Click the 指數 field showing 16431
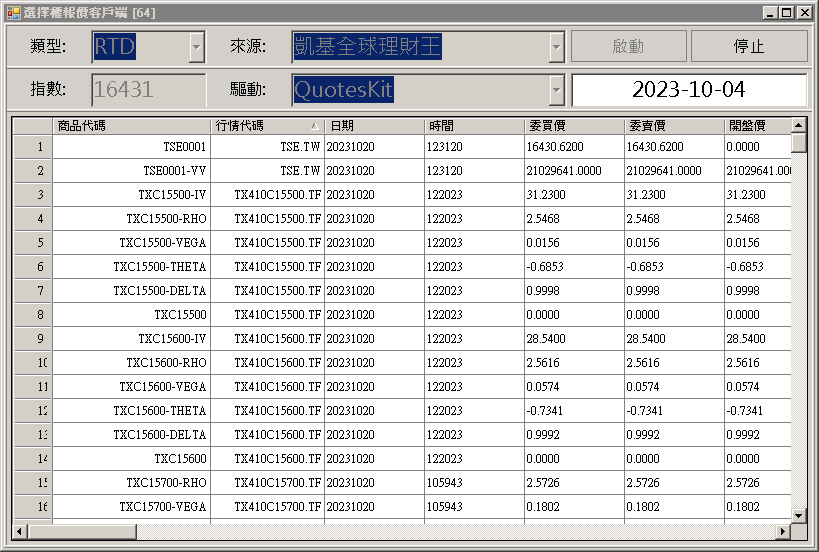This screenshot has width=819, height=552. [148, 89]
